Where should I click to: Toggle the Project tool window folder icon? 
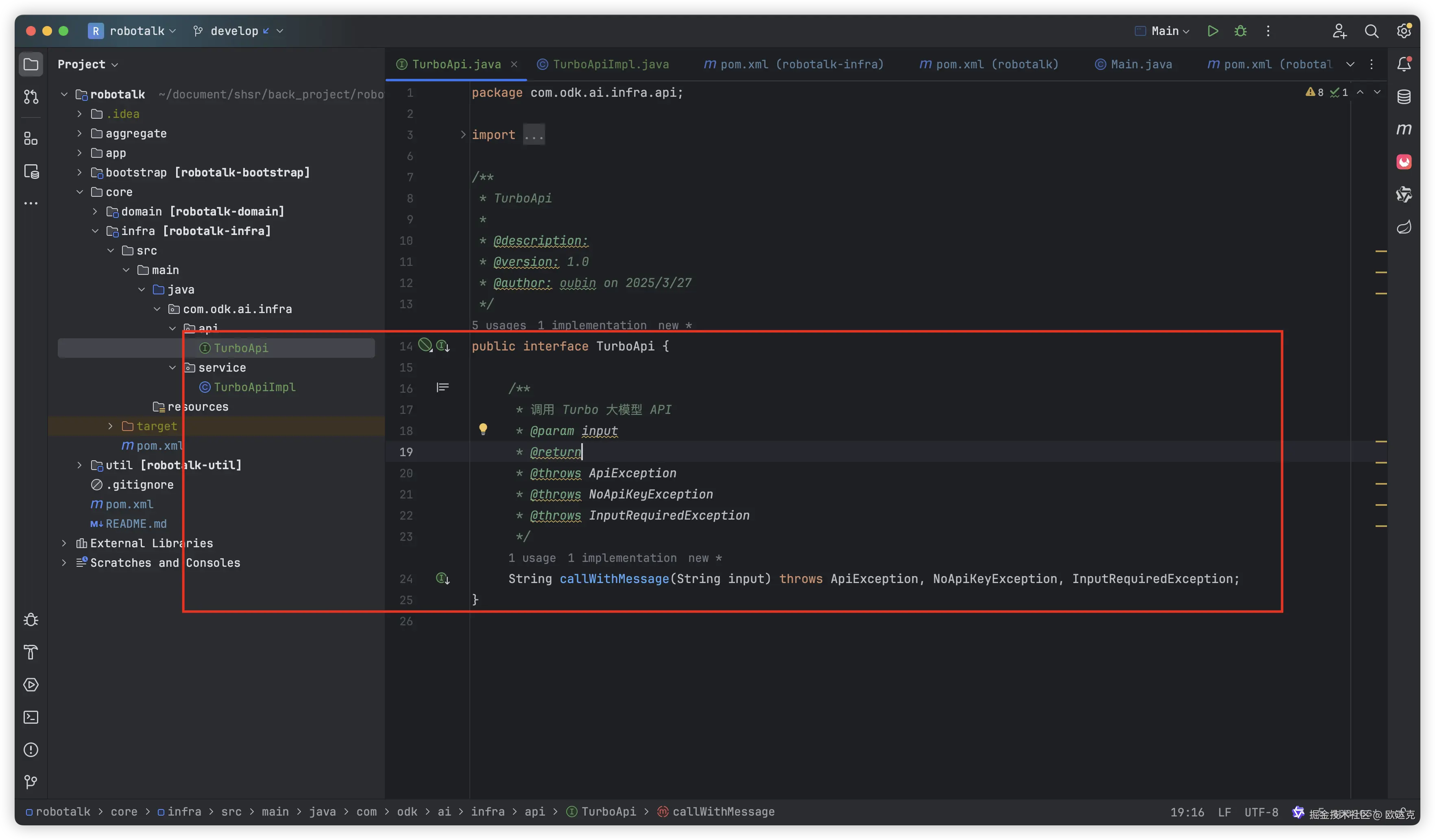coord(31,64)
